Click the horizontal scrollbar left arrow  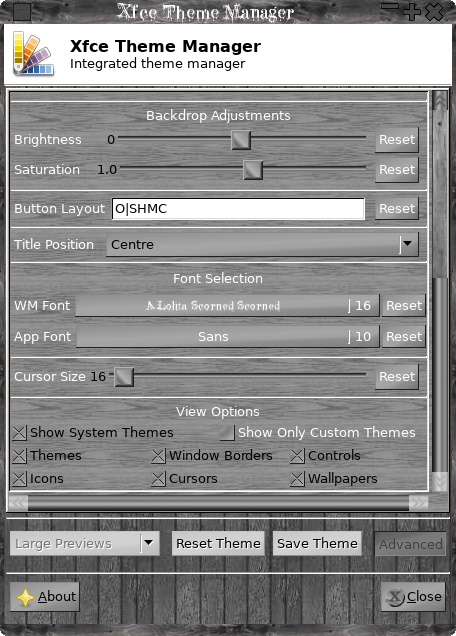pyautogui.click(x=18, y=503)
